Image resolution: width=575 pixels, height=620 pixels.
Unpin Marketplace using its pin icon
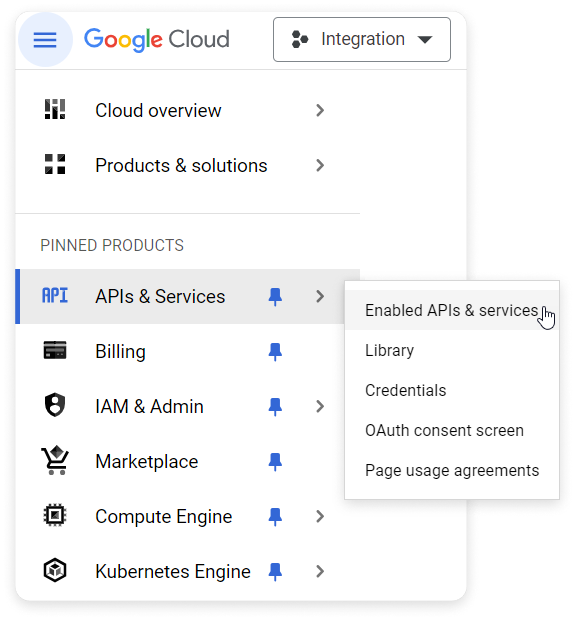275,461
